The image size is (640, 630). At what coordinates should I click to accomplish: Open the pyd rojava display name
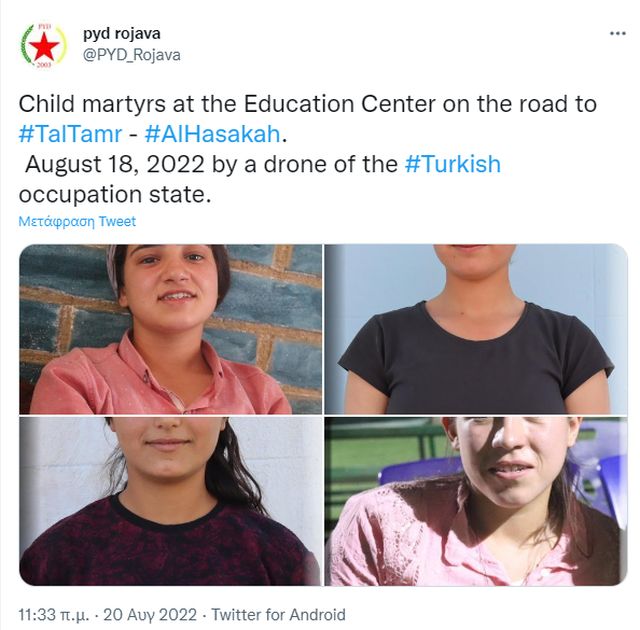click(x=122, y=33)
